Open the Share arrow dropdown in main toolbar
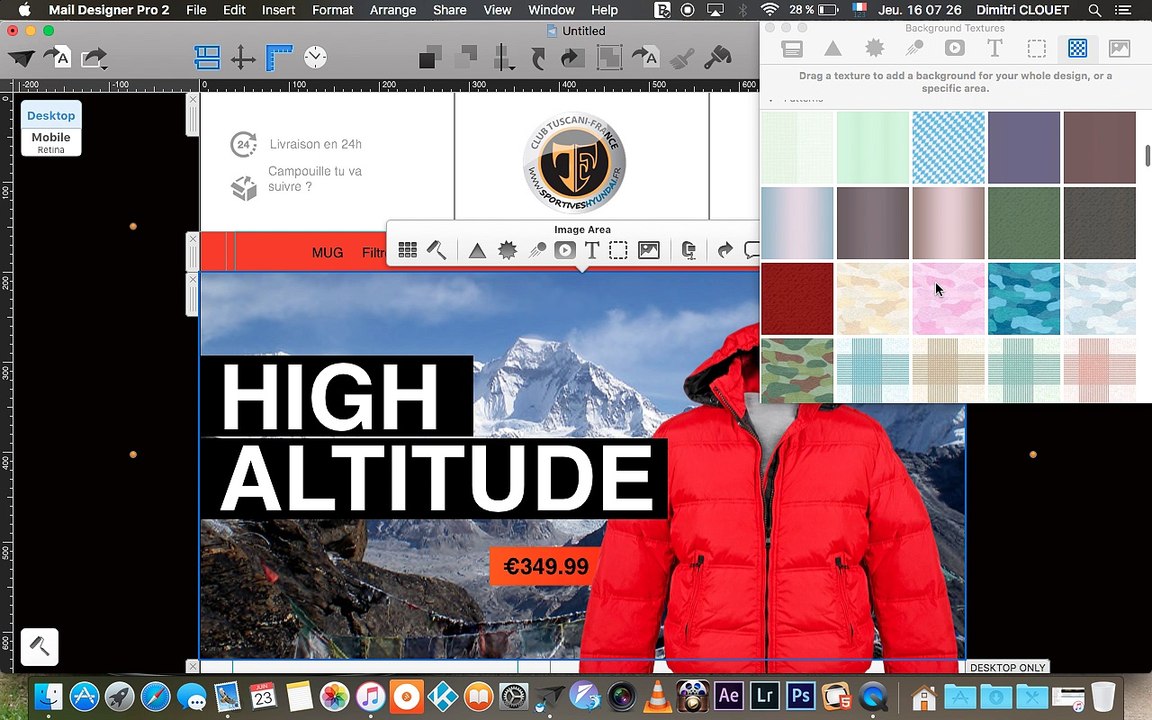The image size is (1152, 720). [x=93, y=57]
